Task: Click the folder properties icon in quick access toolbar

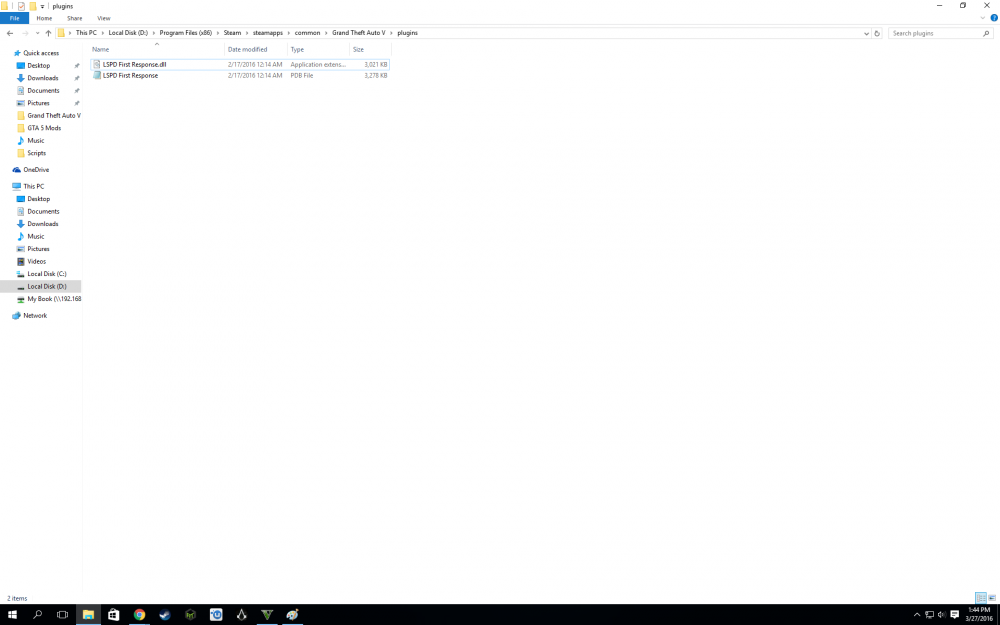Action: pyautogui.click(x=21, y=5)
